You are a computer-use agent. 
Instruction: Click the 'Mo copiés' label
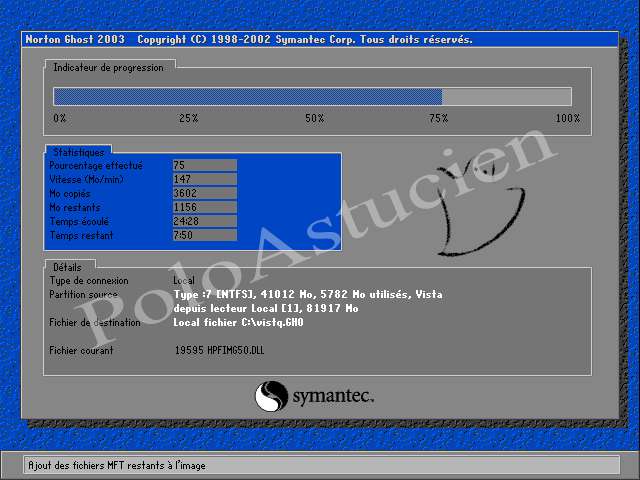(x=70, y=193)
